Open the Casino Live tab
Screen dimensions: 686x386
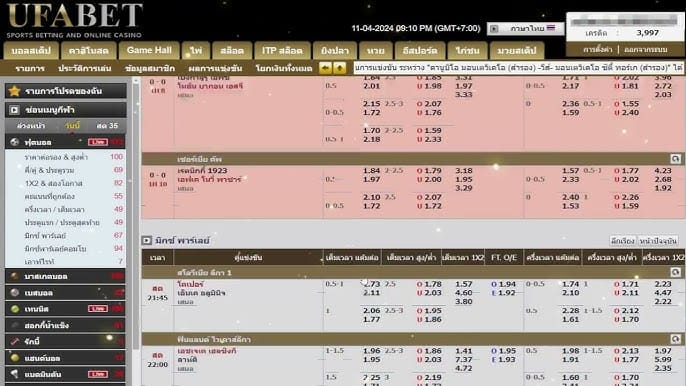[x=88, y=50]
